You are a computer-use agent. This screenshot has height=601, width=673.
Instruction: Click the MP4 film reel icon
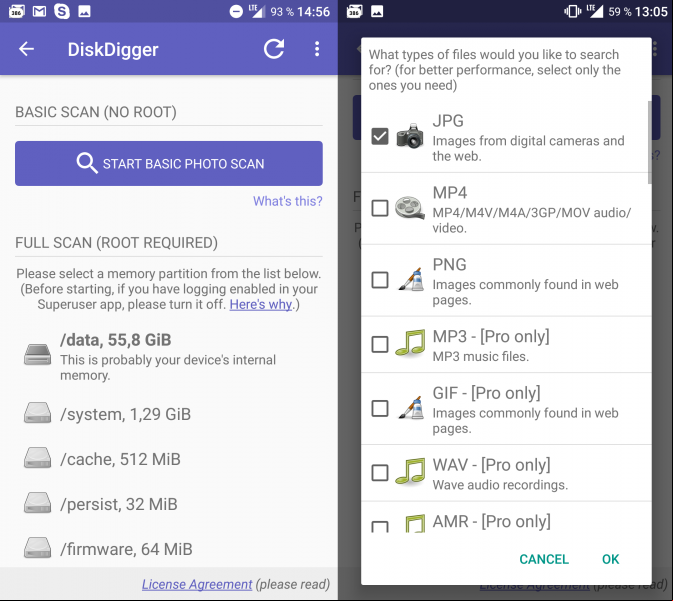pyautogui.click(x=410, y=208)
